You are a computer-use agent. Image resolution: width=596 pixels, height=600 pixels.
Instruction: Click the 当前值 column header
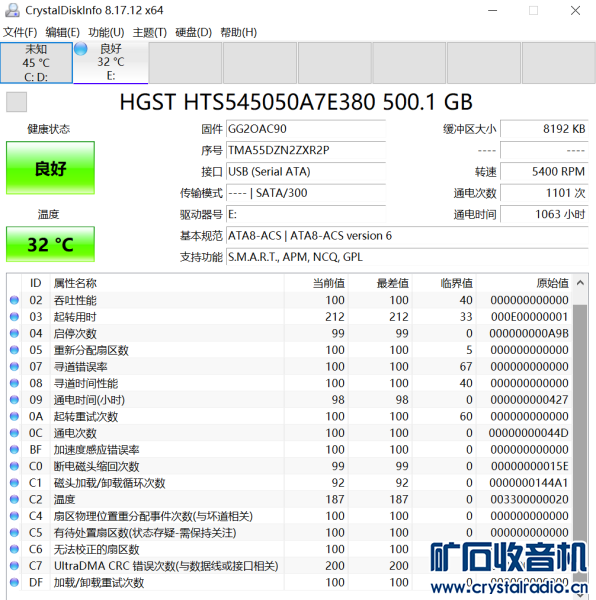point(316,283)
